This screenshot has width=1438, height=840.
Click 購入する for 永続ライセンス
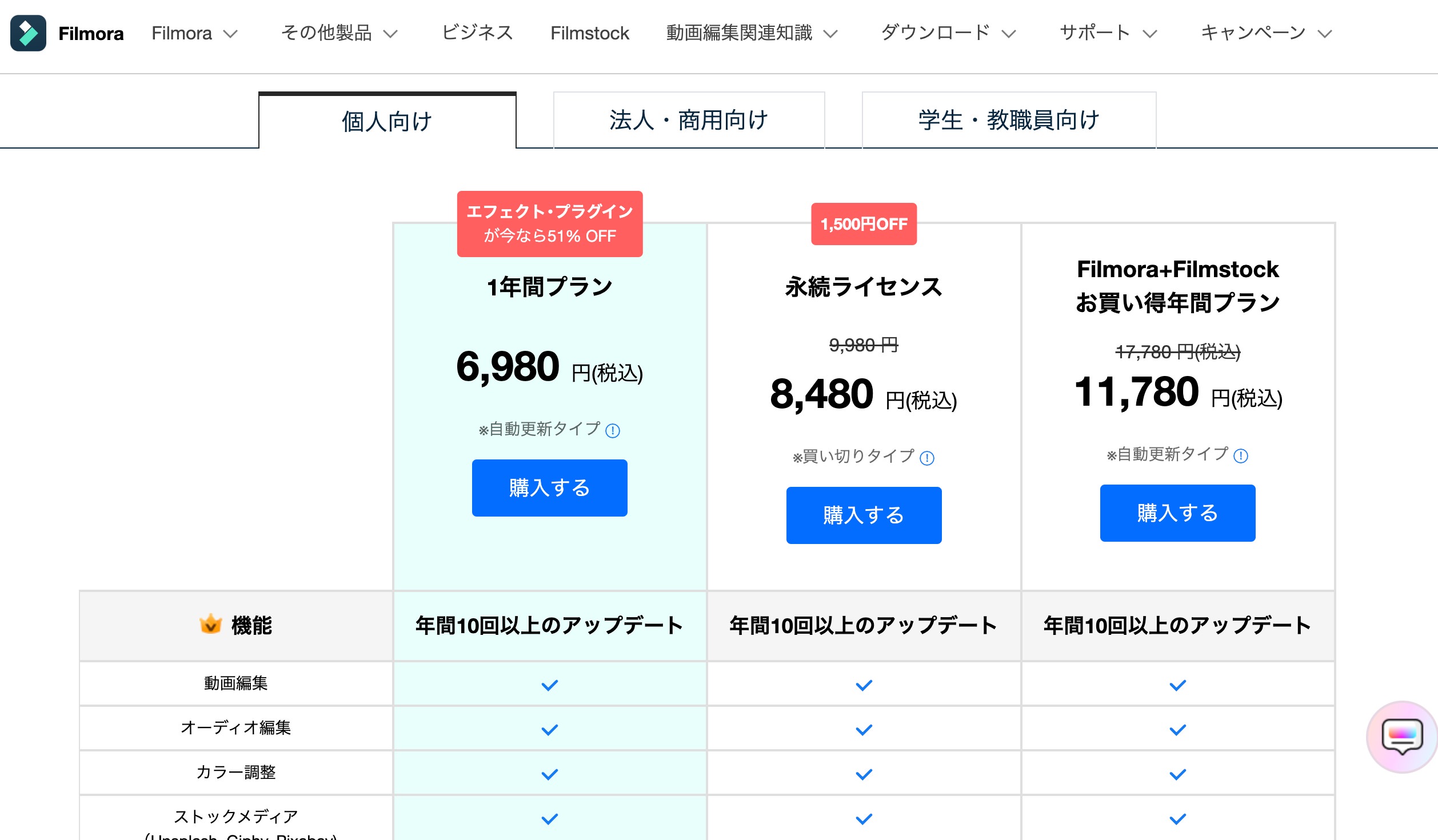(864, 515)
